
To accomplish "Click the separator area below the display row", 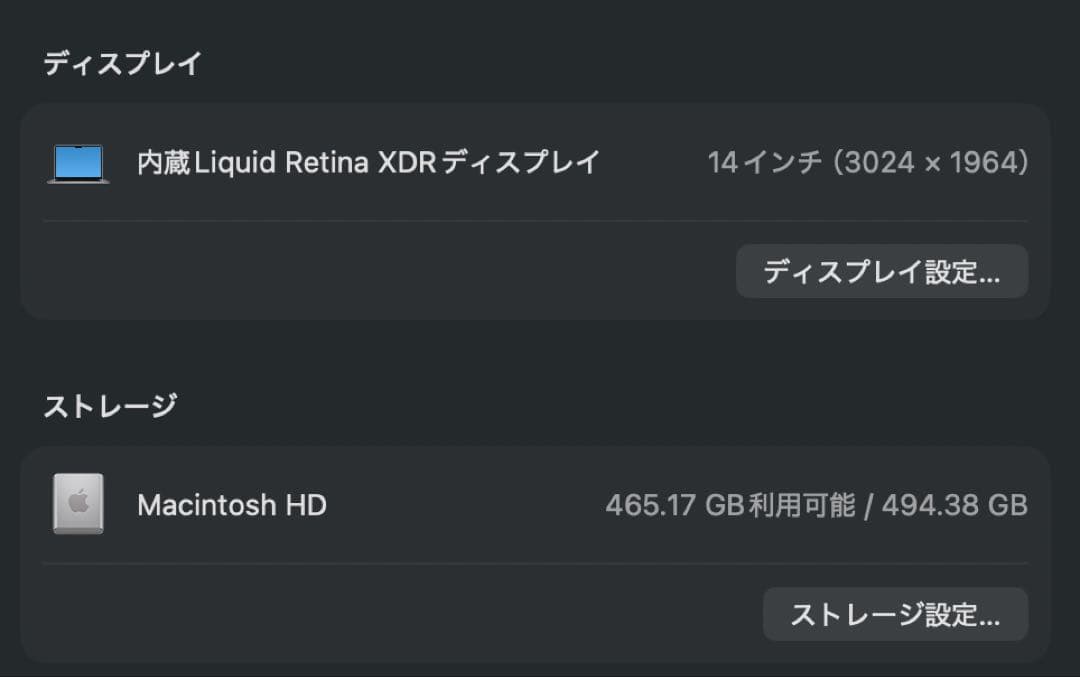I will tap(540, 221).
